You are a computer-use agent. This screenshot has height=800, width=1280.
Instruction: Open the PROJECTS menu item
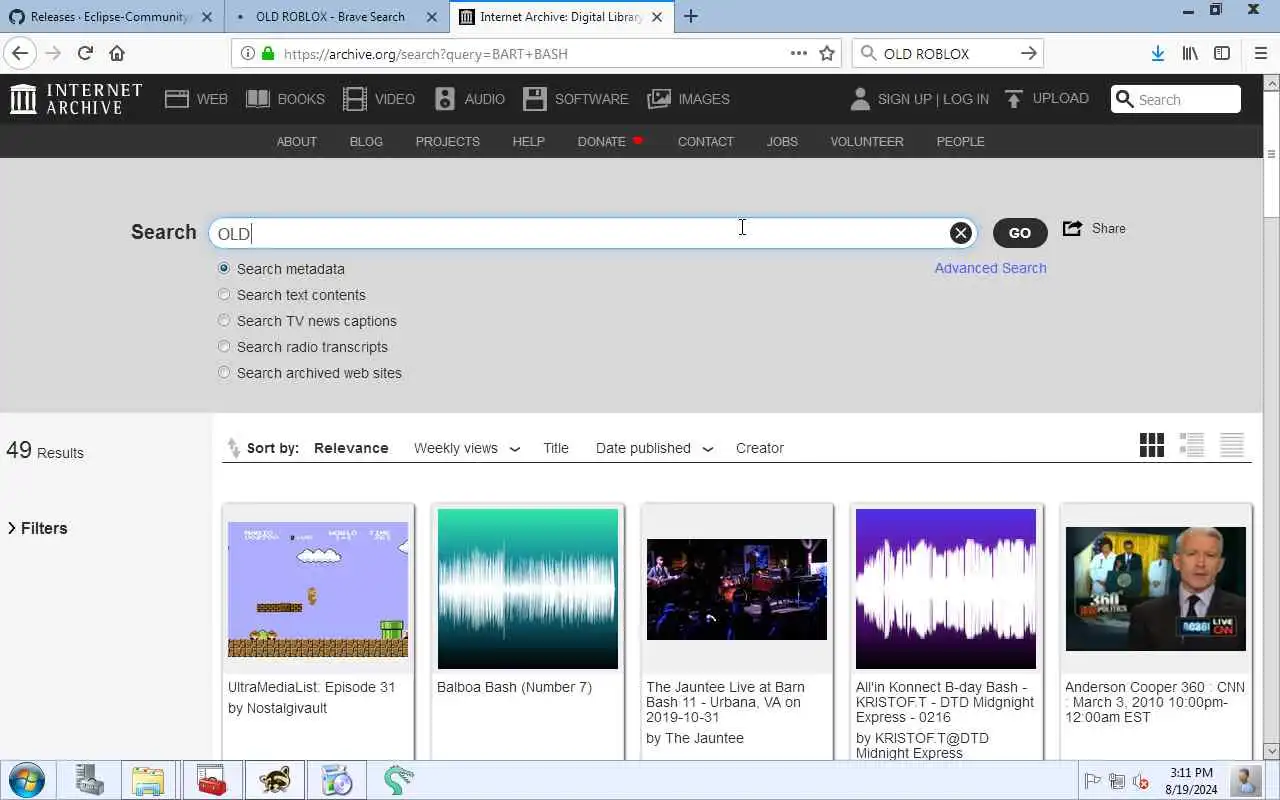click(448, 141)
